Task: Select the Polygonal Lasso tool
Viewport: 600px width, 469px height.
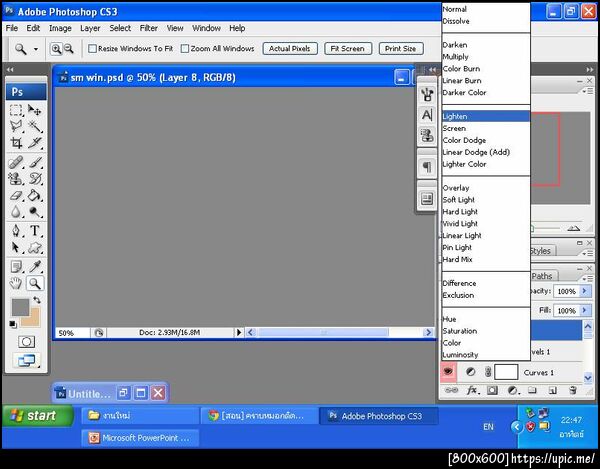Action: tap(16, 126)
